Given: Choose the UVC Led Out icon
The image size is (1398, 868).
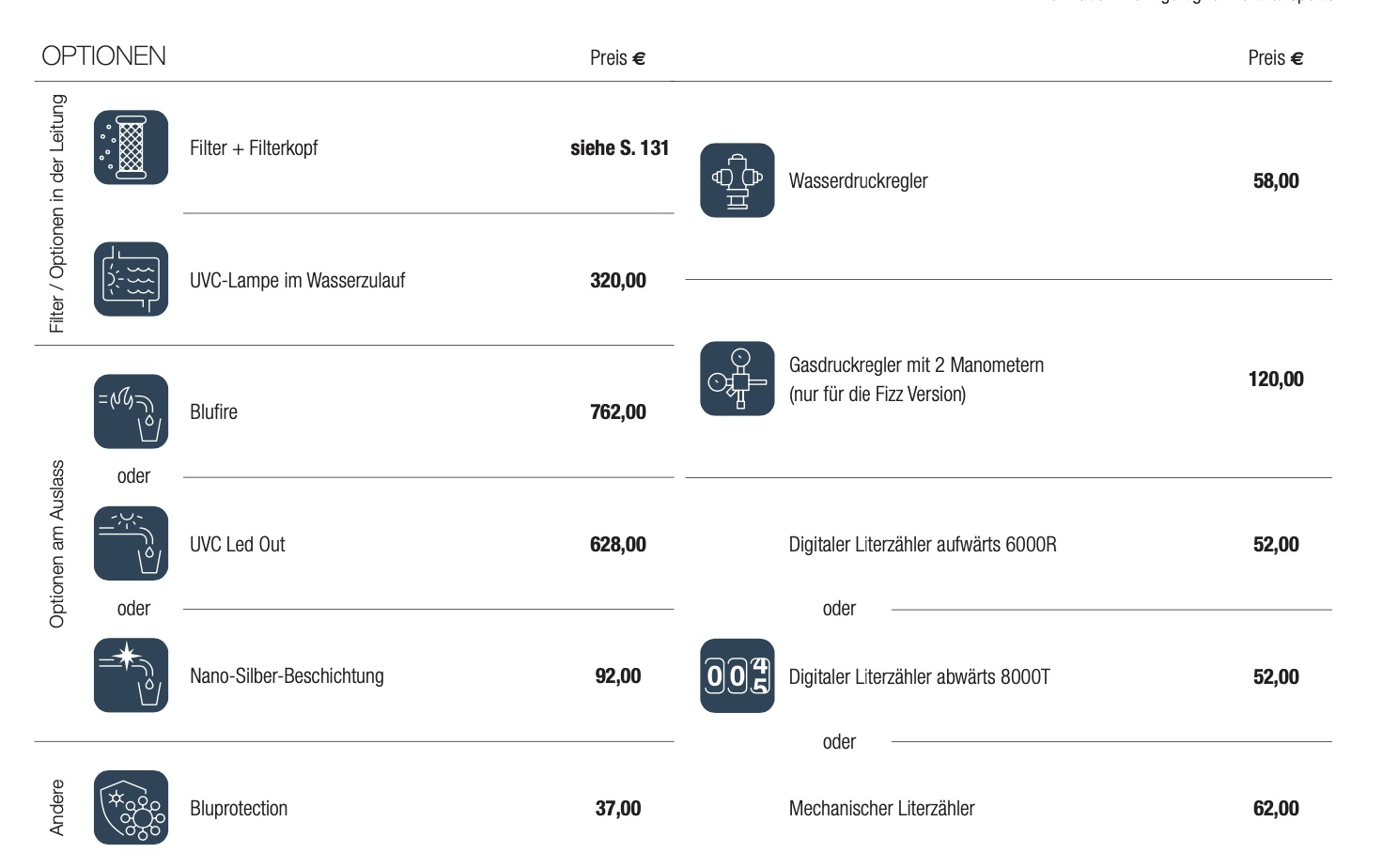Looking at the screenshot, I should [x=131, y=543].
